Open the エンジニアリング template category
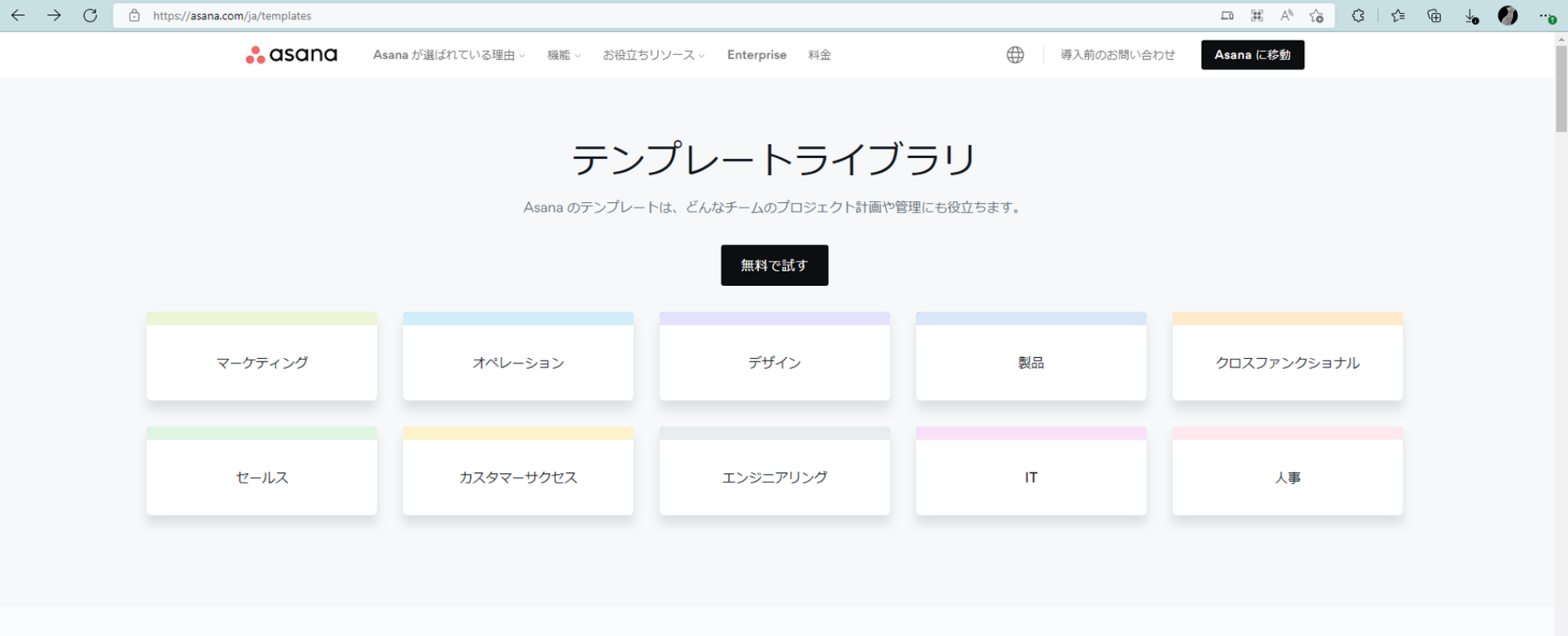Screen dimensions: 1568x636 pyautogui.click(x=774, y=471)
